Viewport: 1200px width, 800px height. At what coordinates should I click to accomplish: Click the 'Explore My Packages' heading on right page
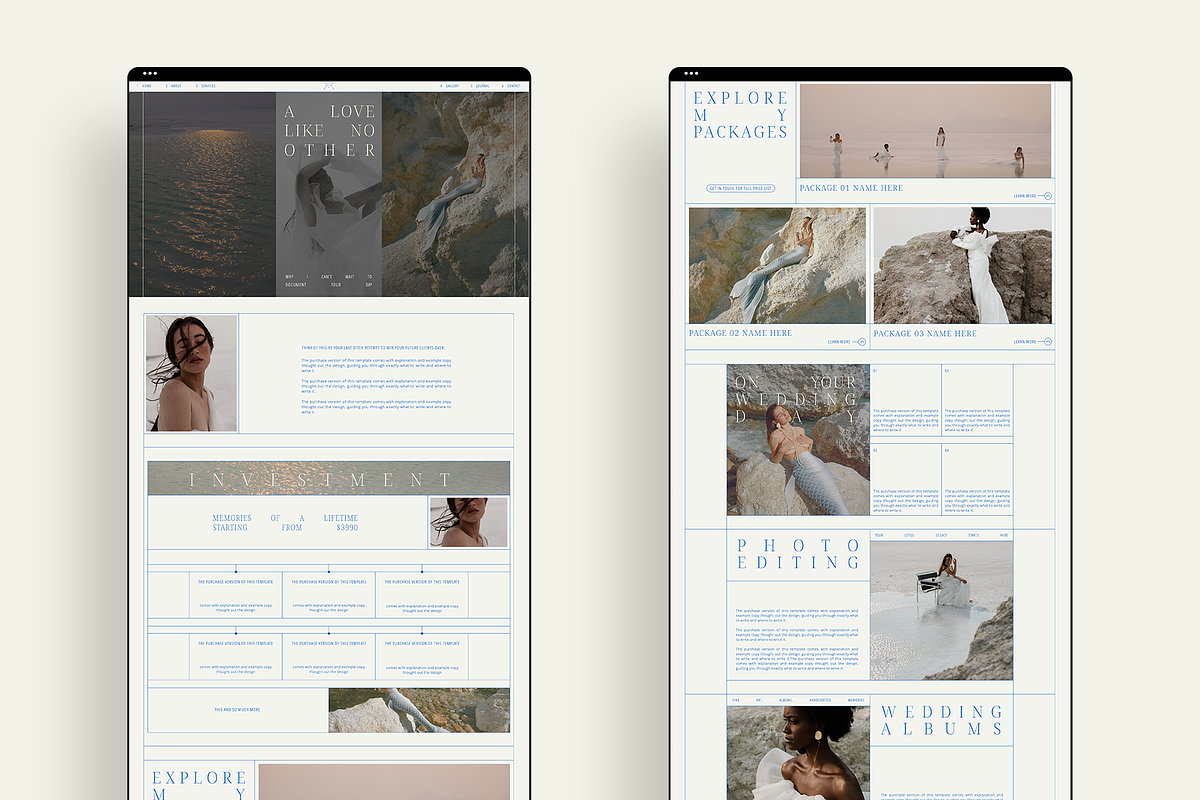pyautogui.click(x=740, y=115)
